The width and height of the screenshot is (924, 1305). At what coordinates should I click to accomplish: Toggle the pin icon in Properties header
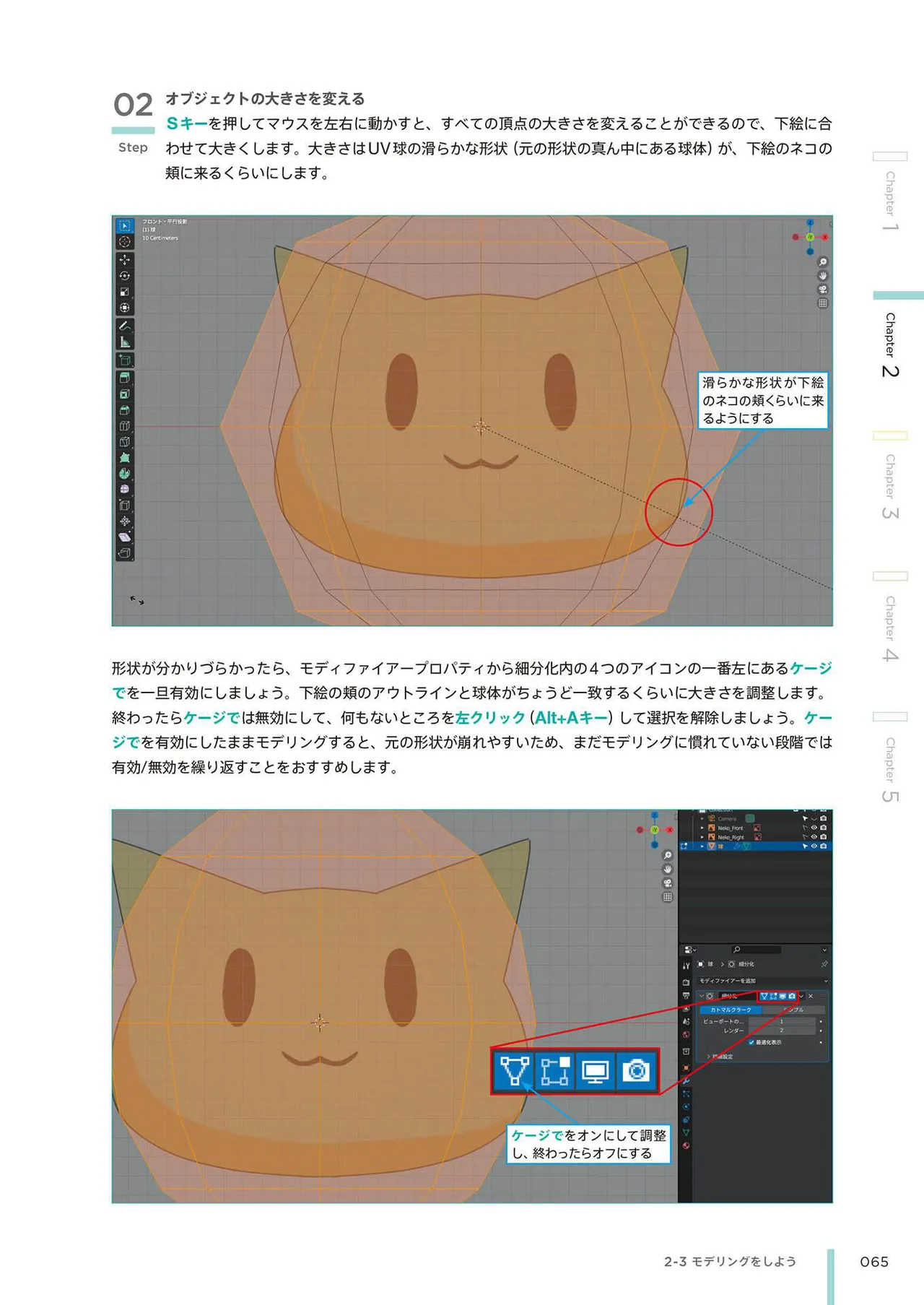tap(824, 964)
